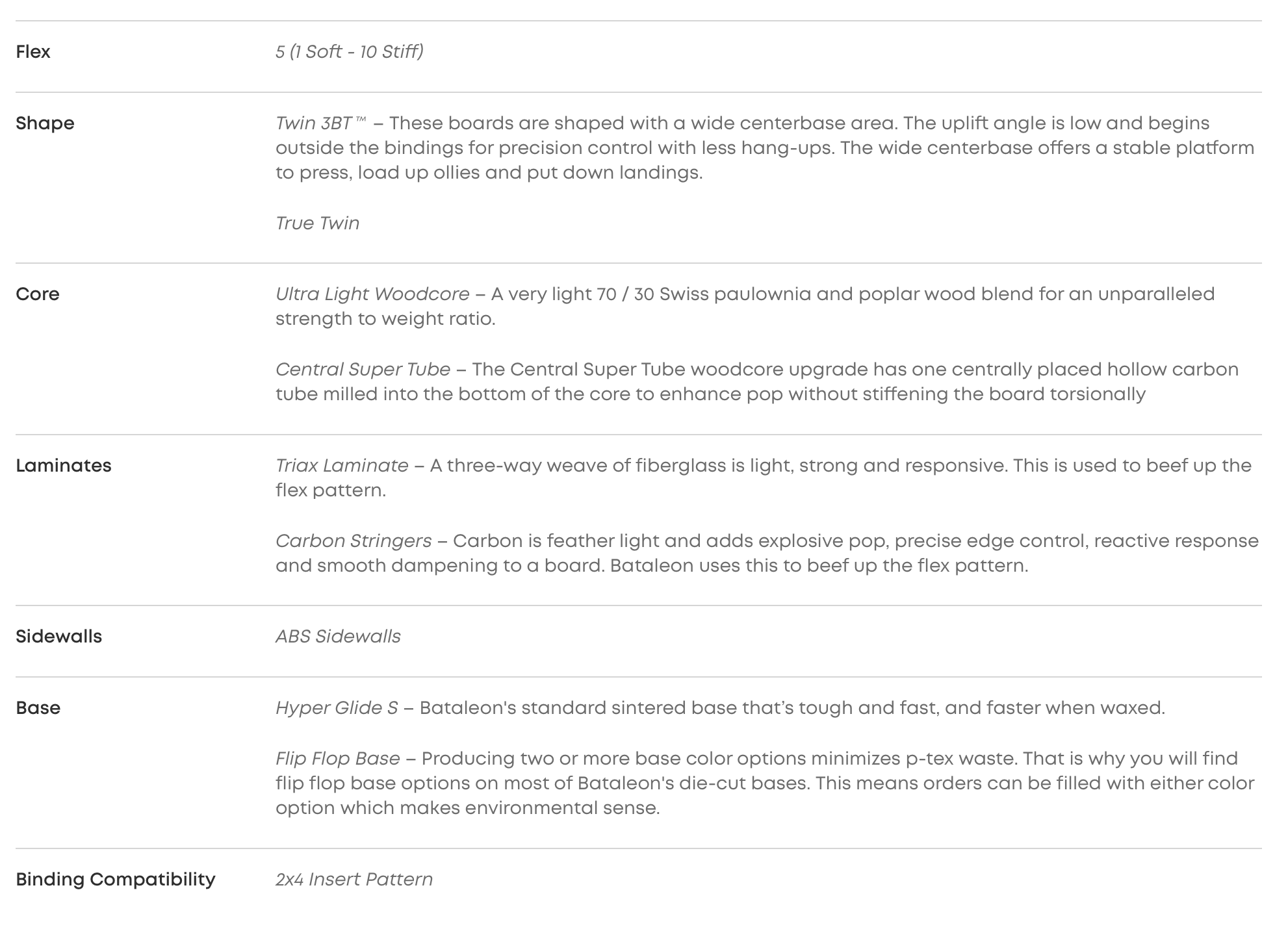Click the text 'strength to weight ratio.'
1288x929 pixels.
(x=385, y=319)
